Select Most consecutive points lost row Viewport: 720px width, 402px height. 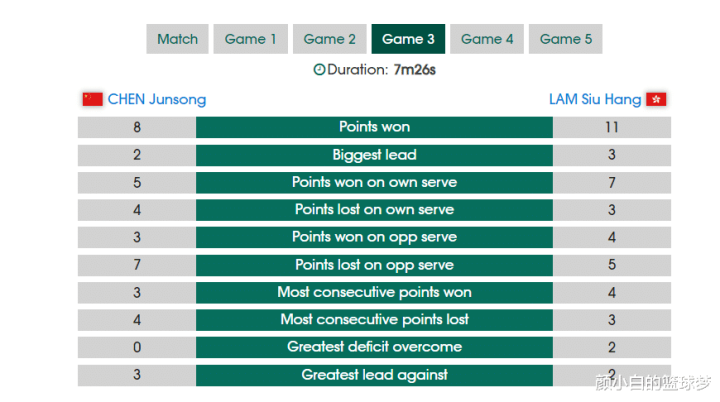[374, 320]
